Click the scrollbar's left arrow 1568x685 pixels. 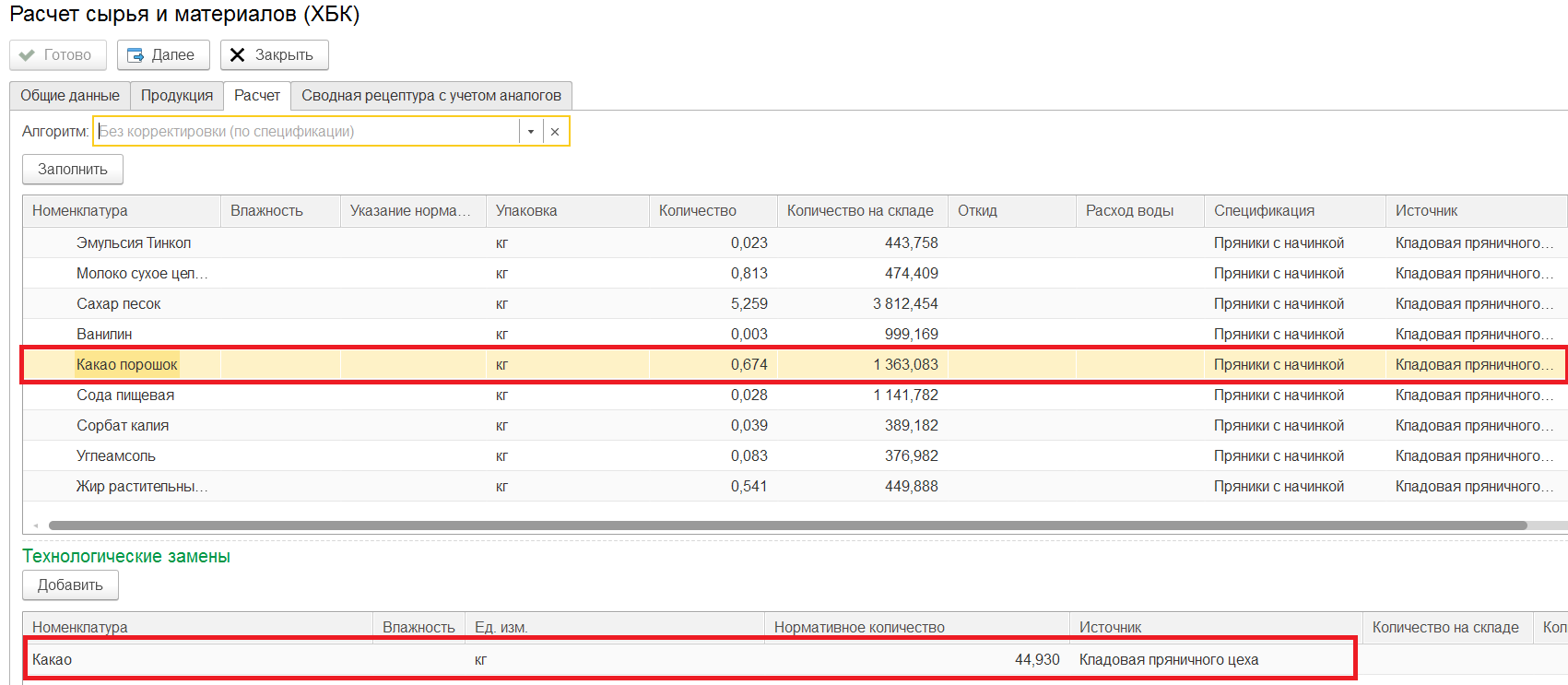click(36, 526)
